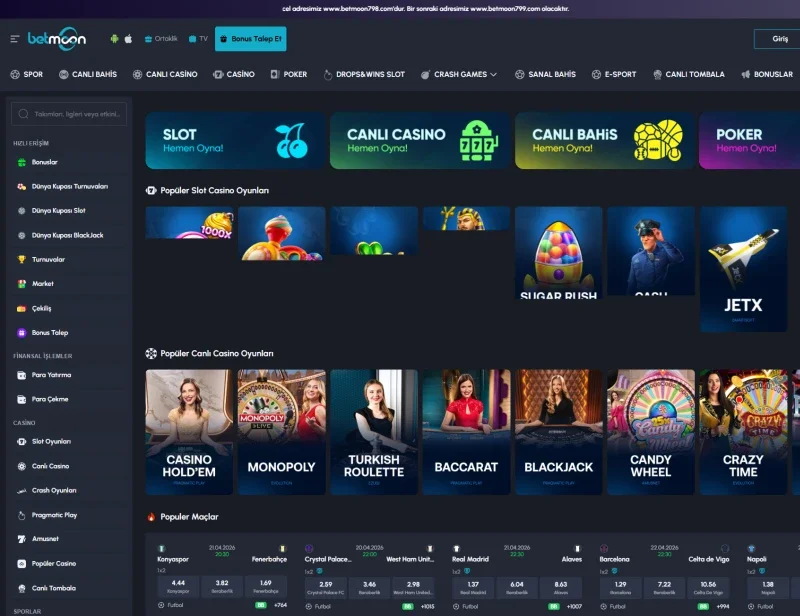
Task: Click the Para Yatırma deposit icon
Action: [21, 375]
